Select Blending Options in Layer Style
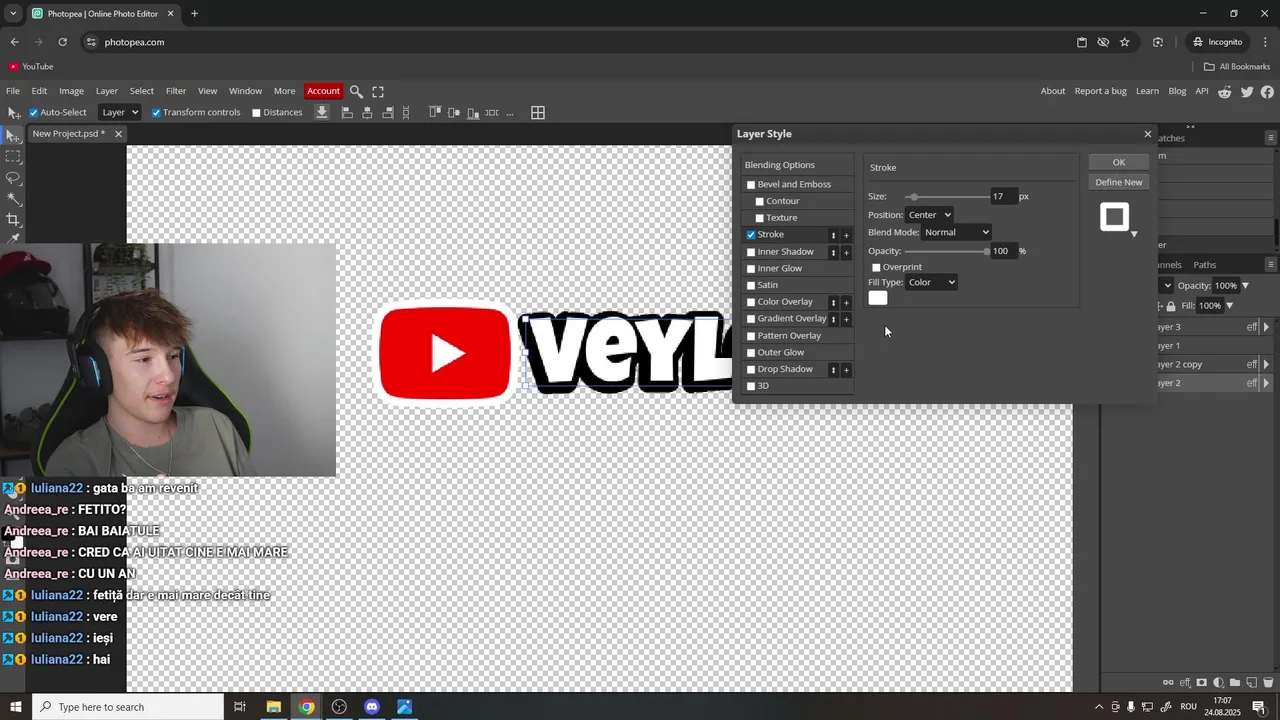Viewport: 1280px width, 720px height. point(780,165)
